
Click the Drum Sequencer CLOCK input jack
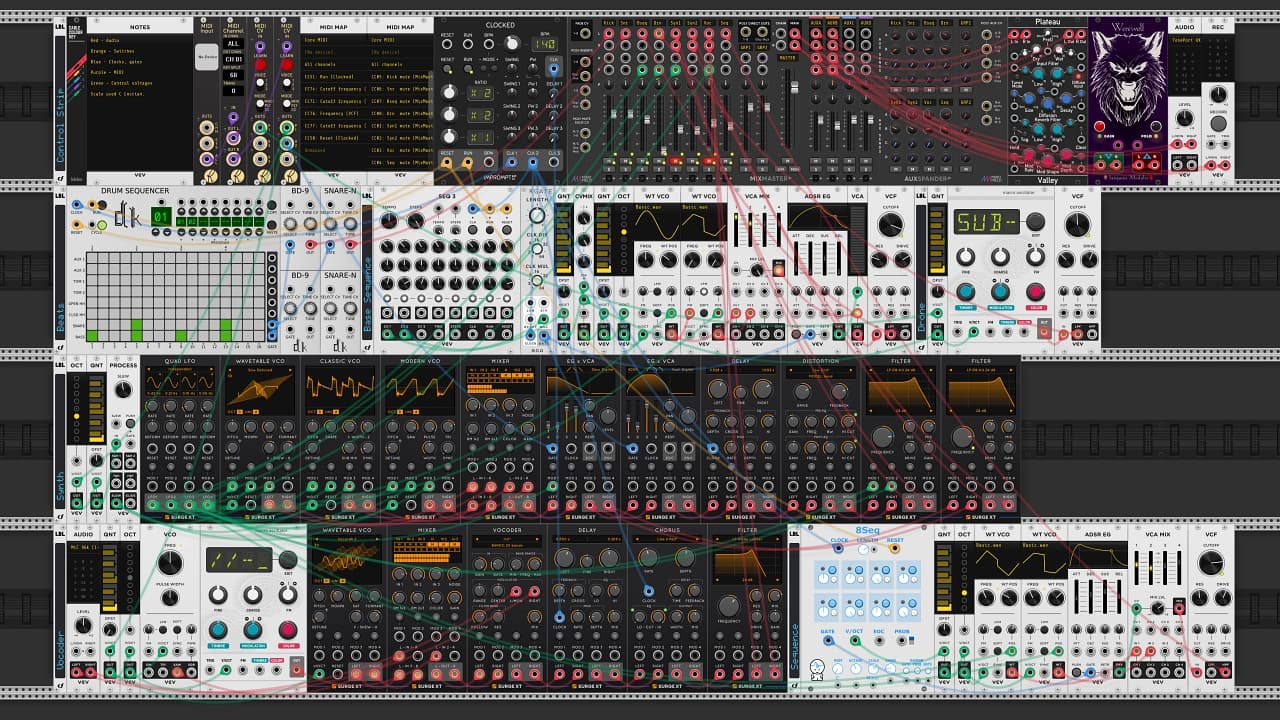click(77, 204)
